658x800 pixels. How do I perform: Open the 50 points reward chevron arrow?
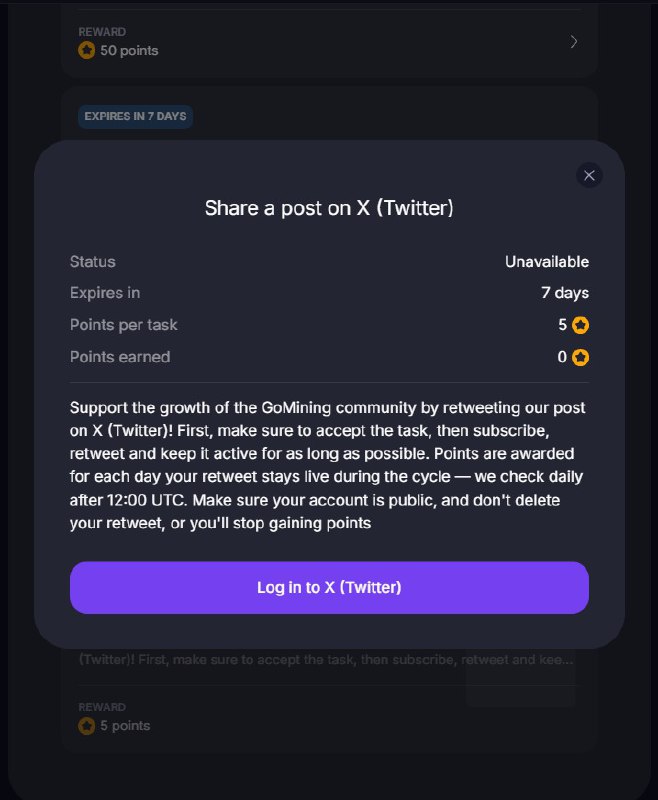574,42
